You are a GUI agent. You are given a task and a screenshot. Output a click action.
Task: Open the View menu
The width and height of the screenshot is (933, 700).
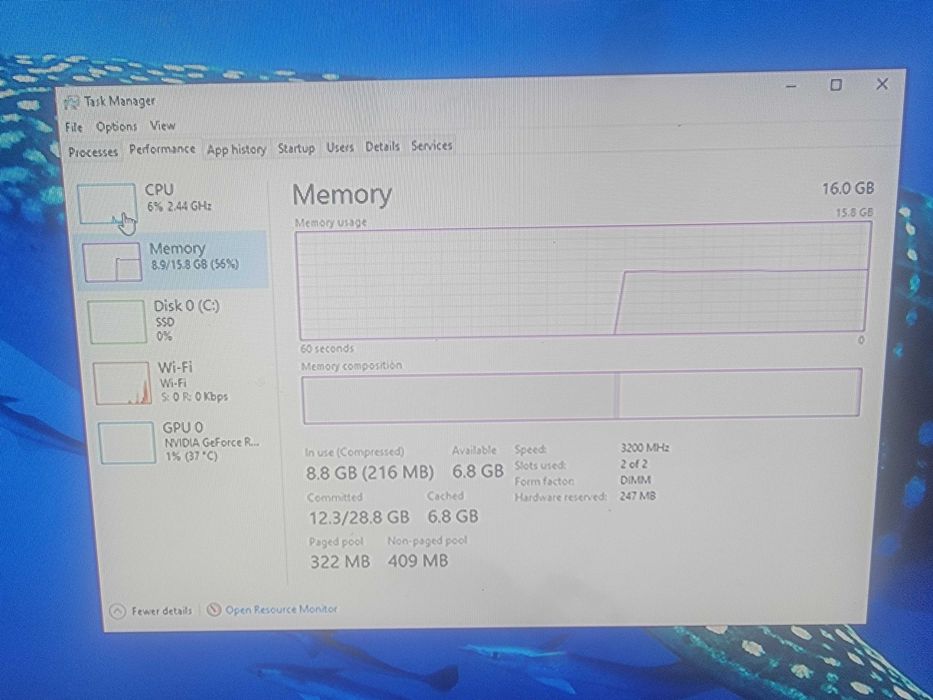coord(162,126)
